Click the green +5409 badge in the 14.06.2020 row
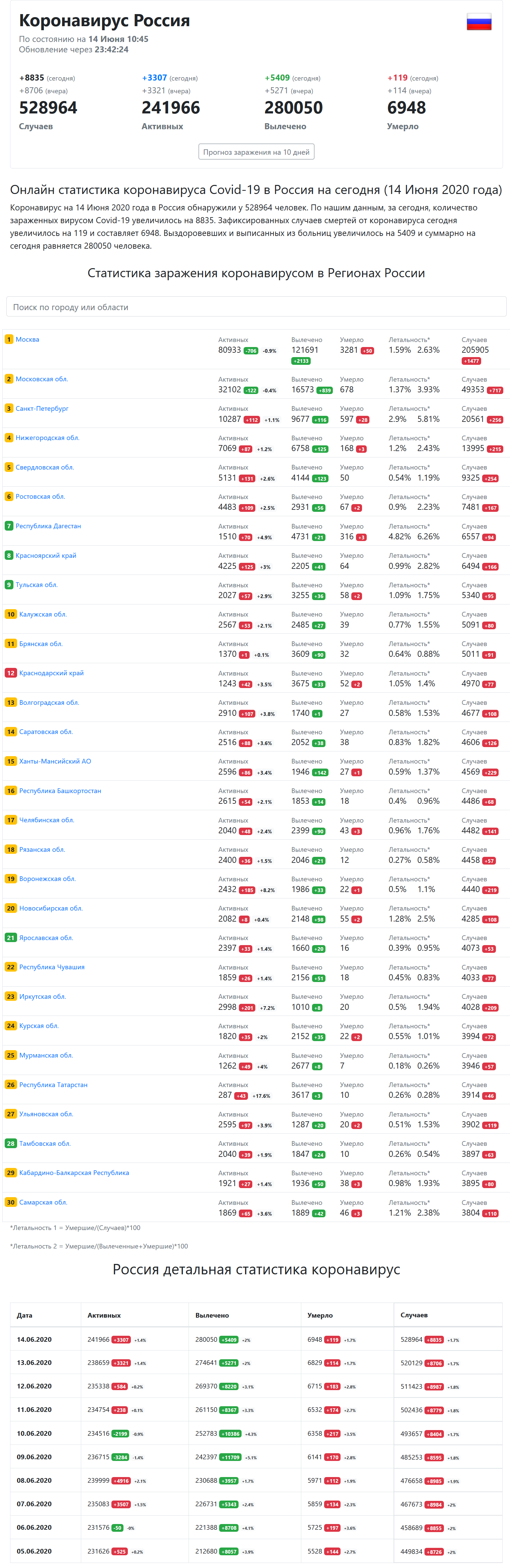 coord(229,1340)
